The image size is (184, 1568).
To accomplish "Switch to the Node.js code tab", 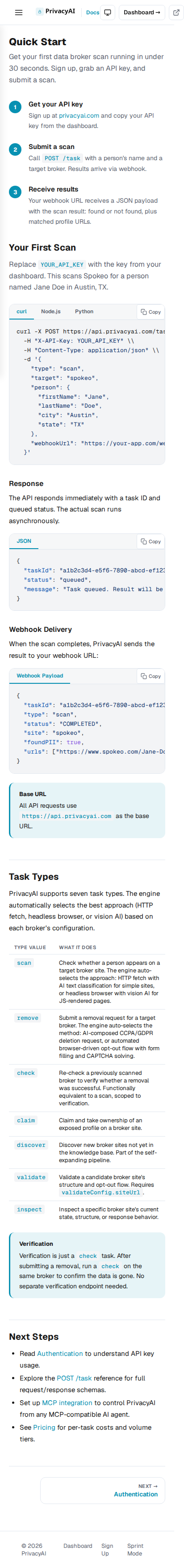I will pyautogui.click(x=51, y=311).
